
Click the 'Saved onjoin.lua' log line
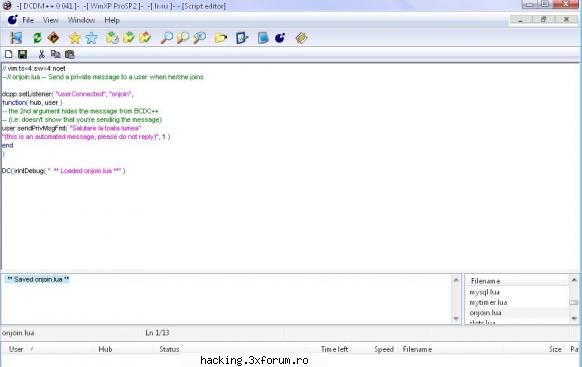pos(38,279)
